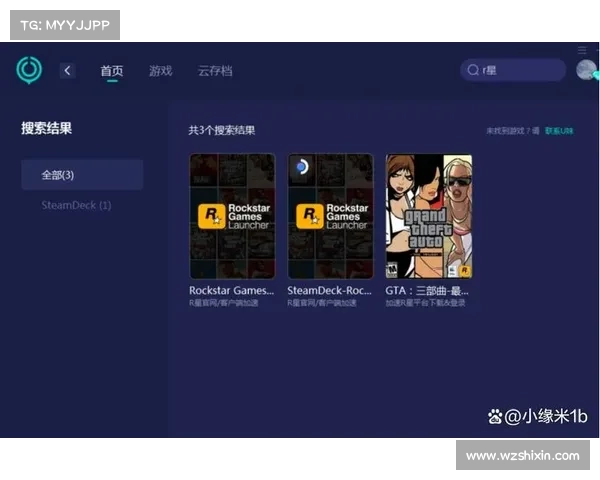Open the user avatar profile

click(586, 70)
